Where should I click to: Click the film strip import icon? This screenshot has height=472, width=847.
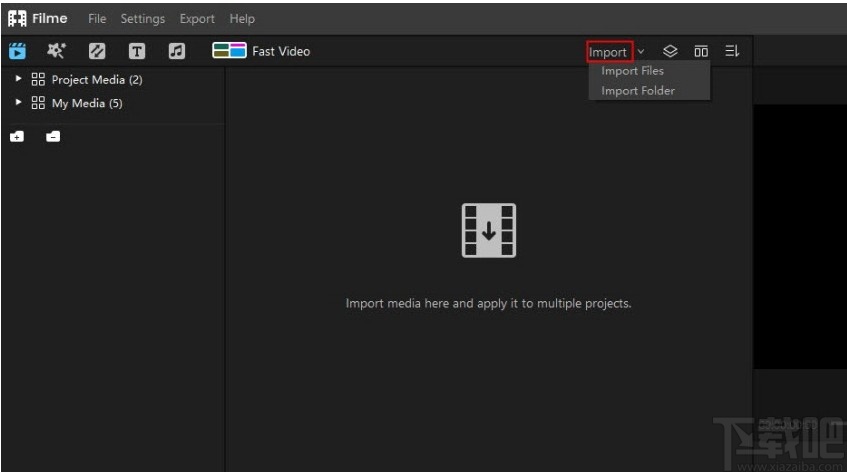click(x=489, y=230)
